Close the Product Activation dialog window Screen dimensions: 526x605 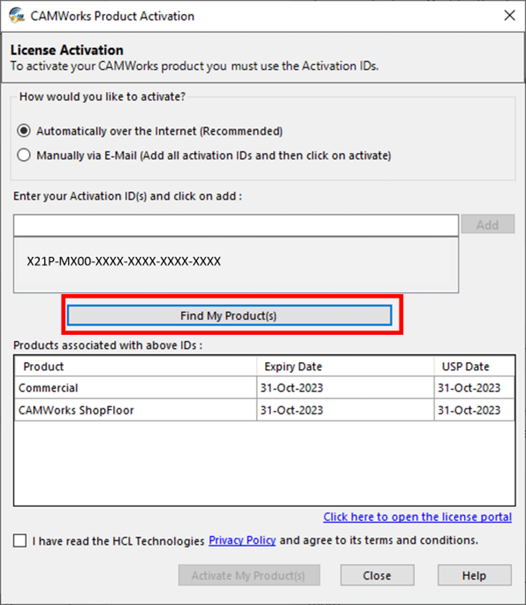(509, 15)
